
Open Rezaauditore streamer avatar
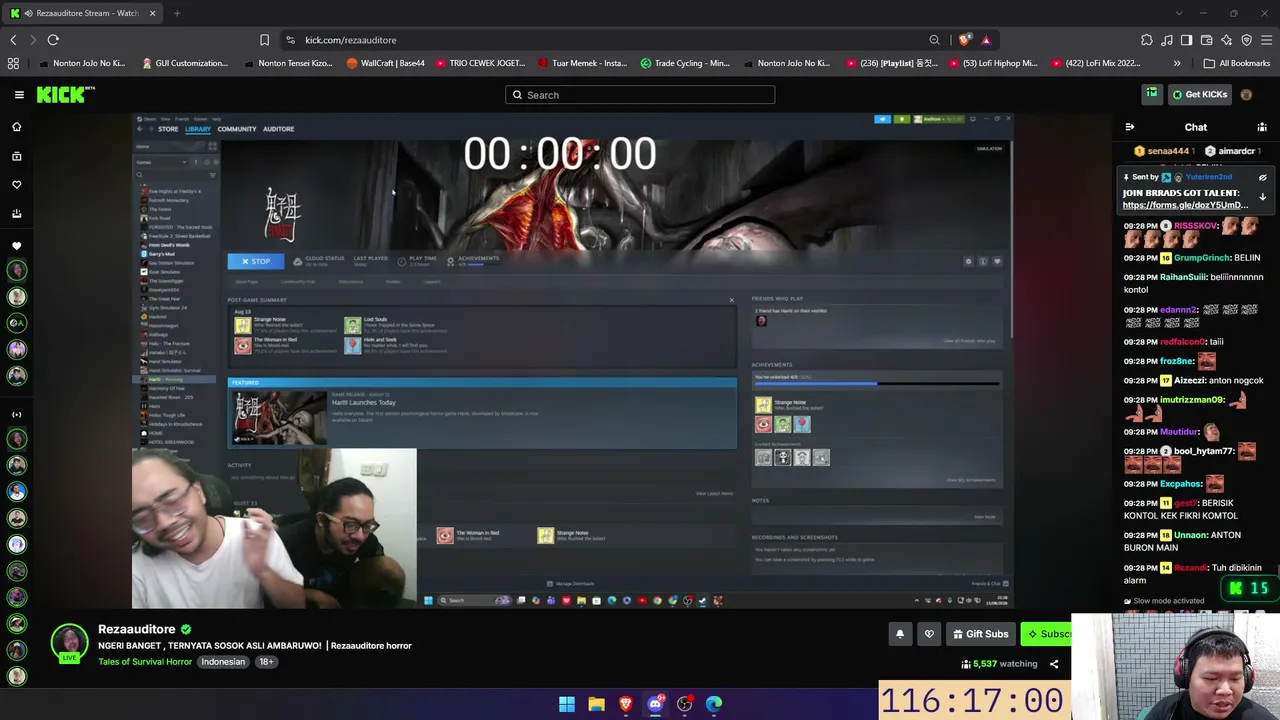pos(69,643)
